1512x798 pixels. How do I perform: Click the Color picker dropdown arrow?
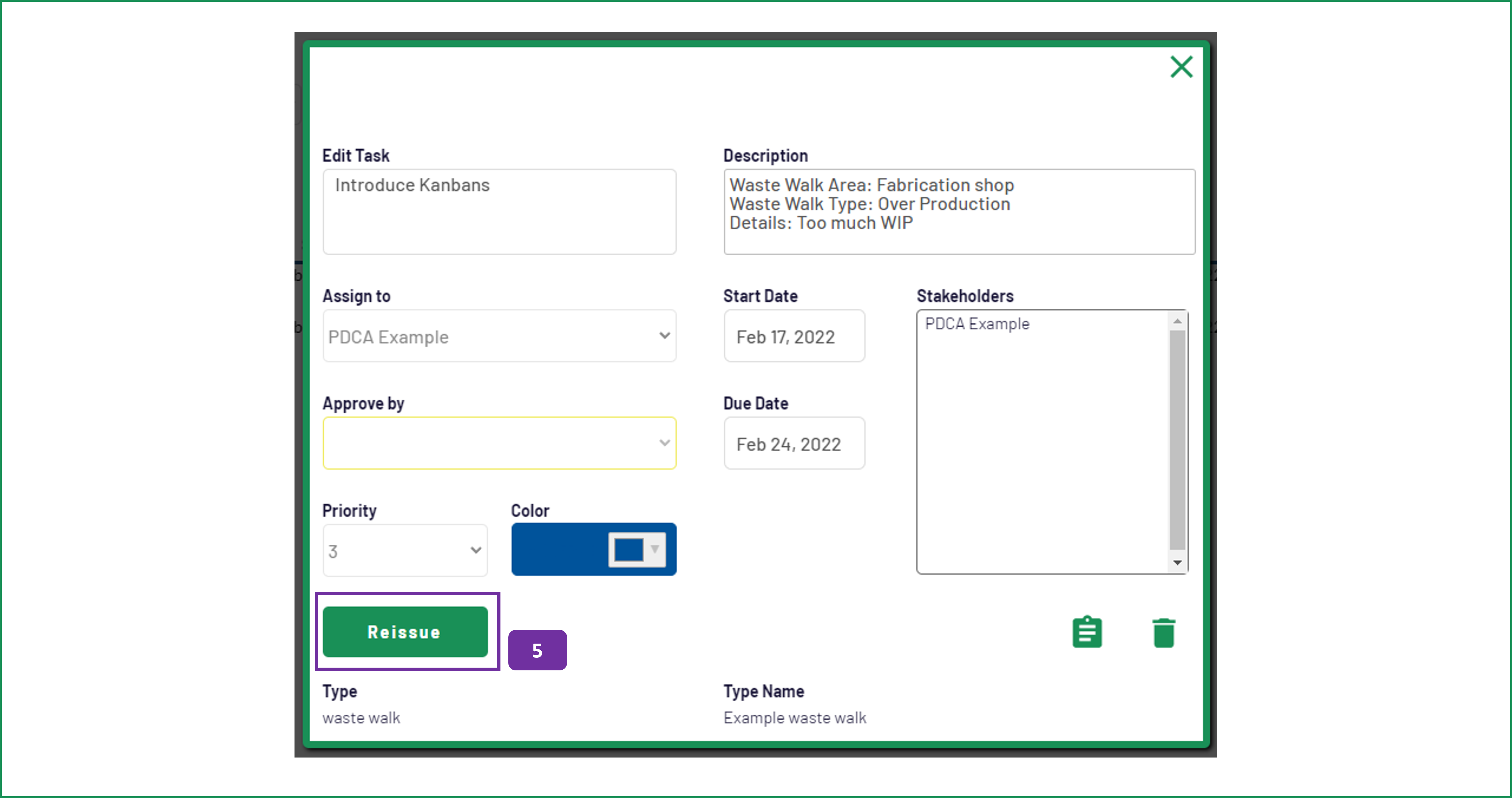pyautogui.click(x=655, y=549)
